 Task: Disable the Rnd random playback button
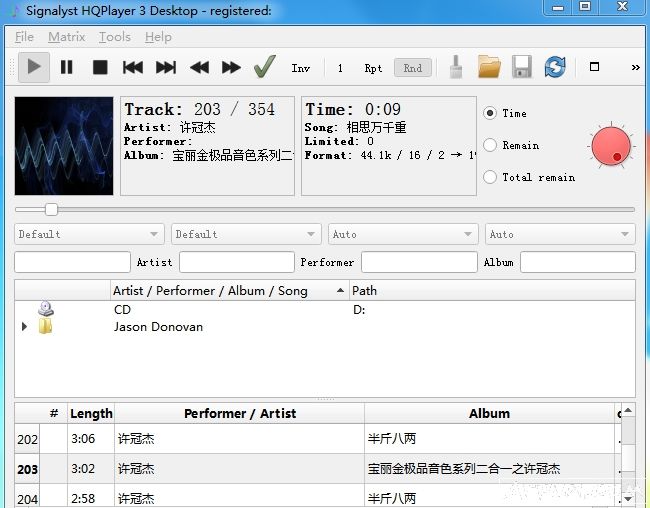412,68
